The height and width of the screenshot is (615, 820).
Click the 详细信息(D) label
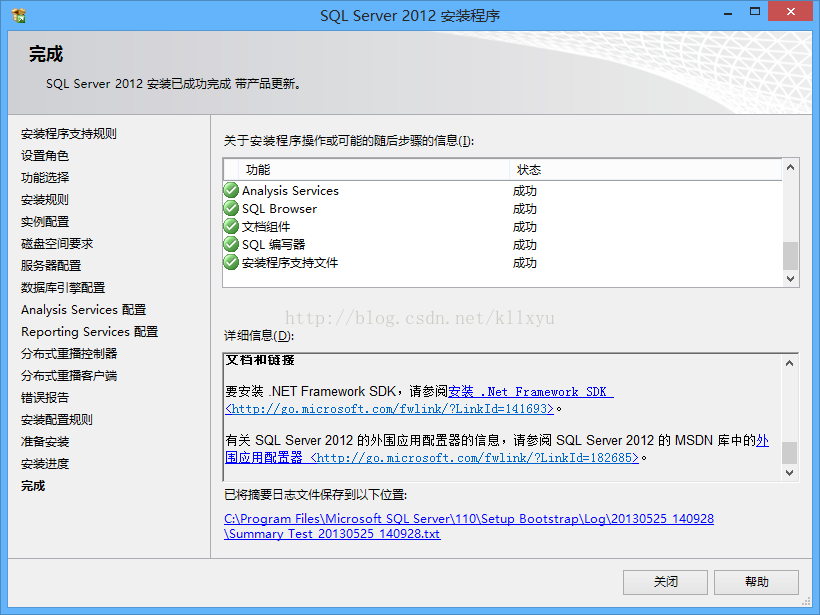[x=259, y=335]
